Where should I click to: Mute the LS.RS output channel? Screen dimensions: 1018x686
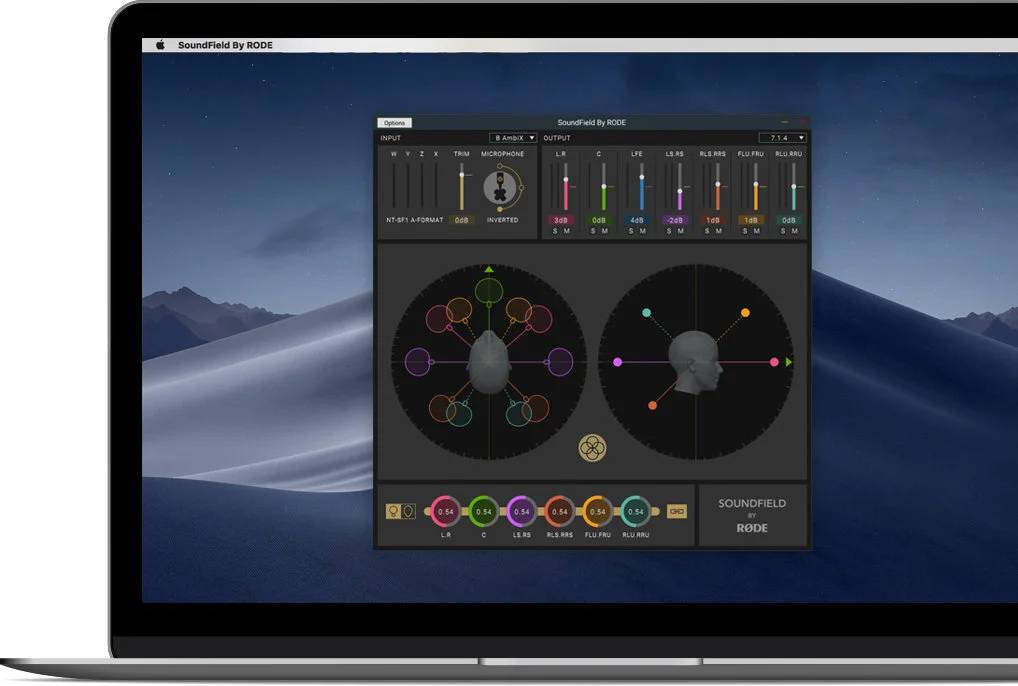(681, 231)
